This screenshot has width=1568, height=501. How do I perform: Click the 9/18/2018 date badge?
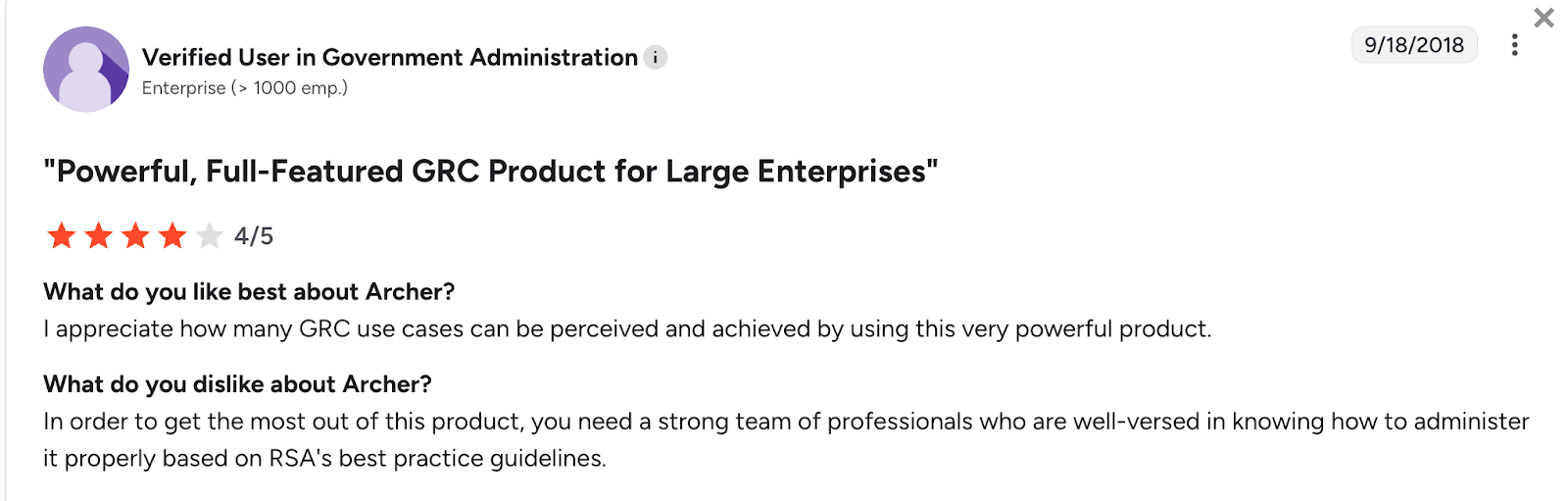(x=1413, y=45)
